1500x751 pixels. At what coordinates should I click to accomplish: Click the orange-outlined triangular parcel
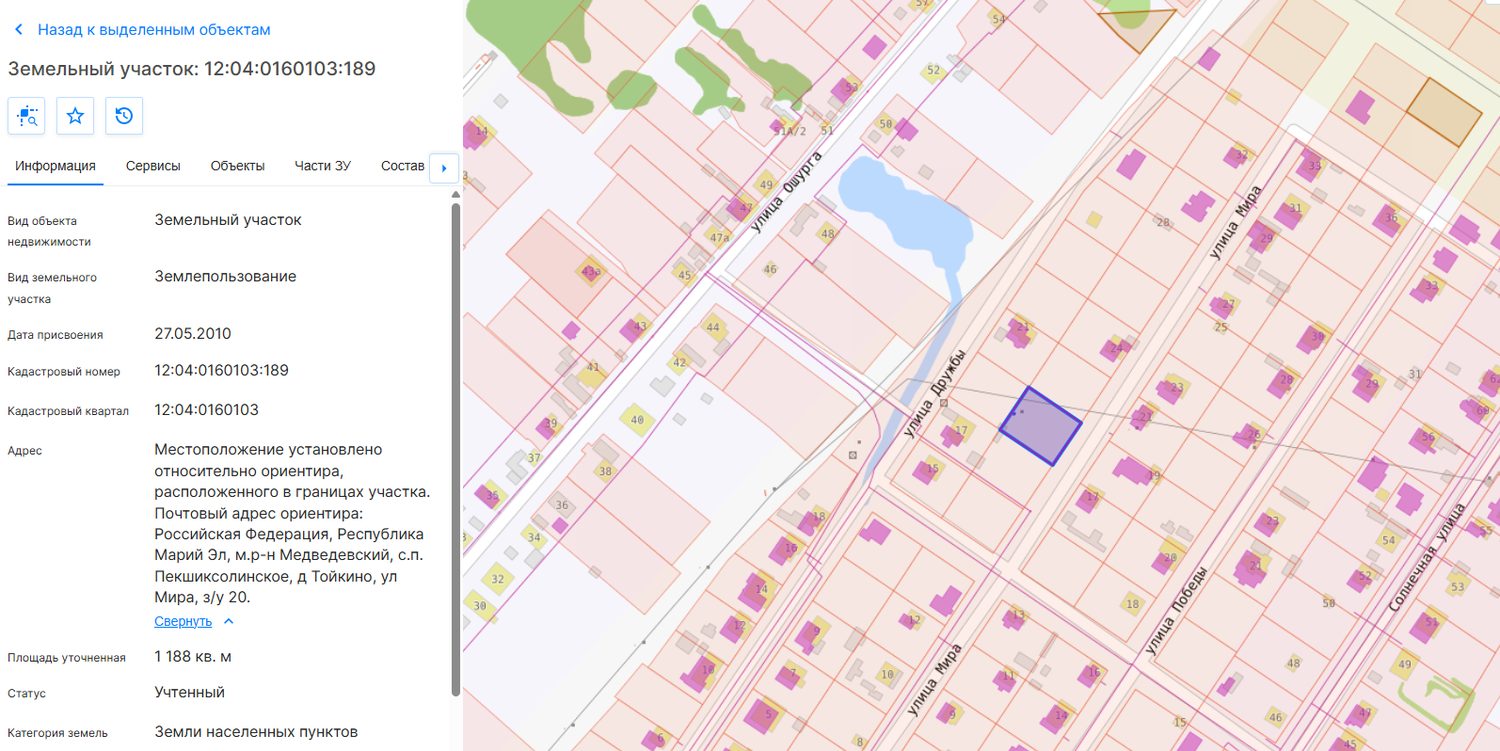coord(1138,27)
